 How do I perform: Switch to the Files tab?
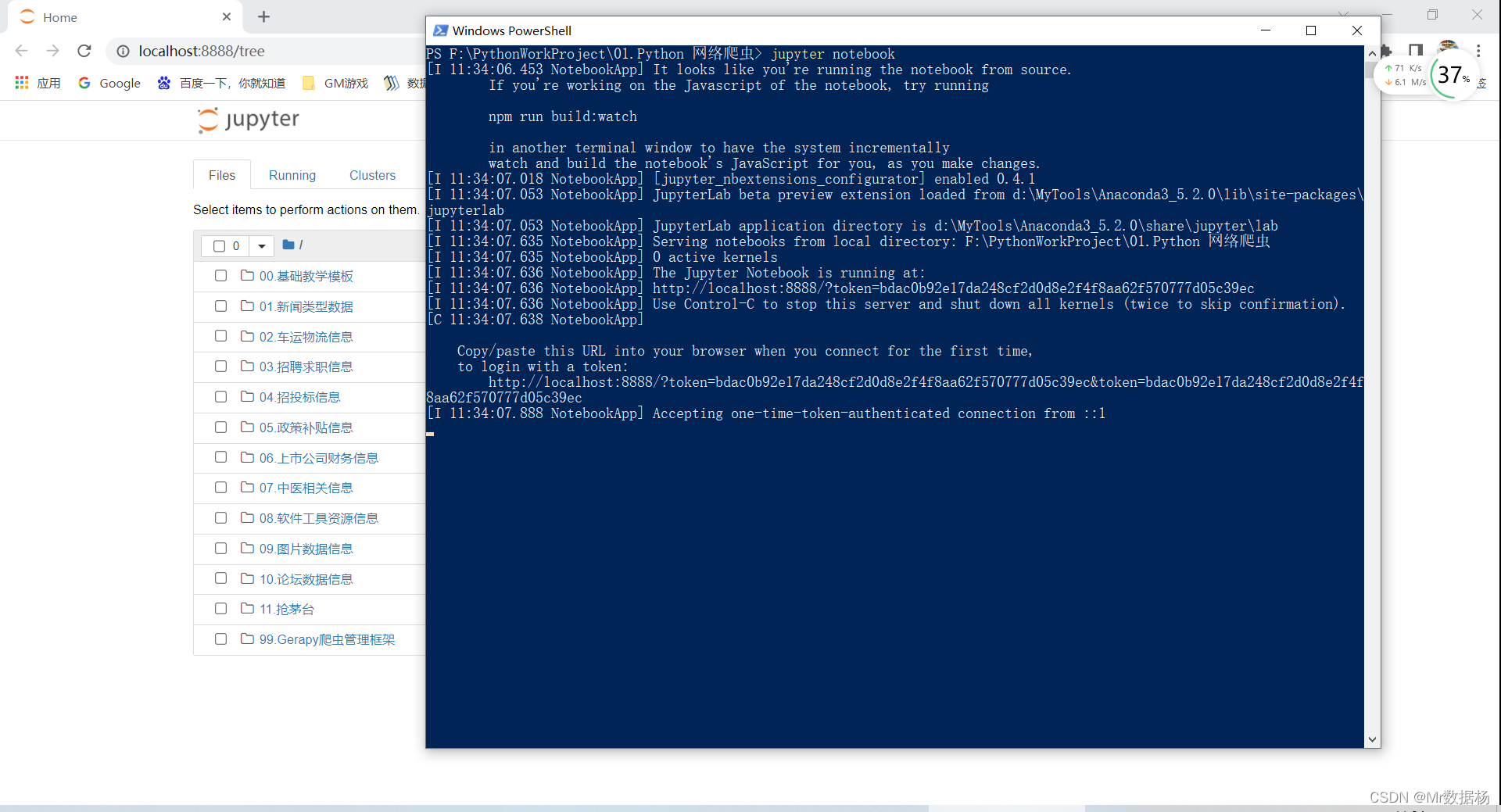[x=222, y=175]
